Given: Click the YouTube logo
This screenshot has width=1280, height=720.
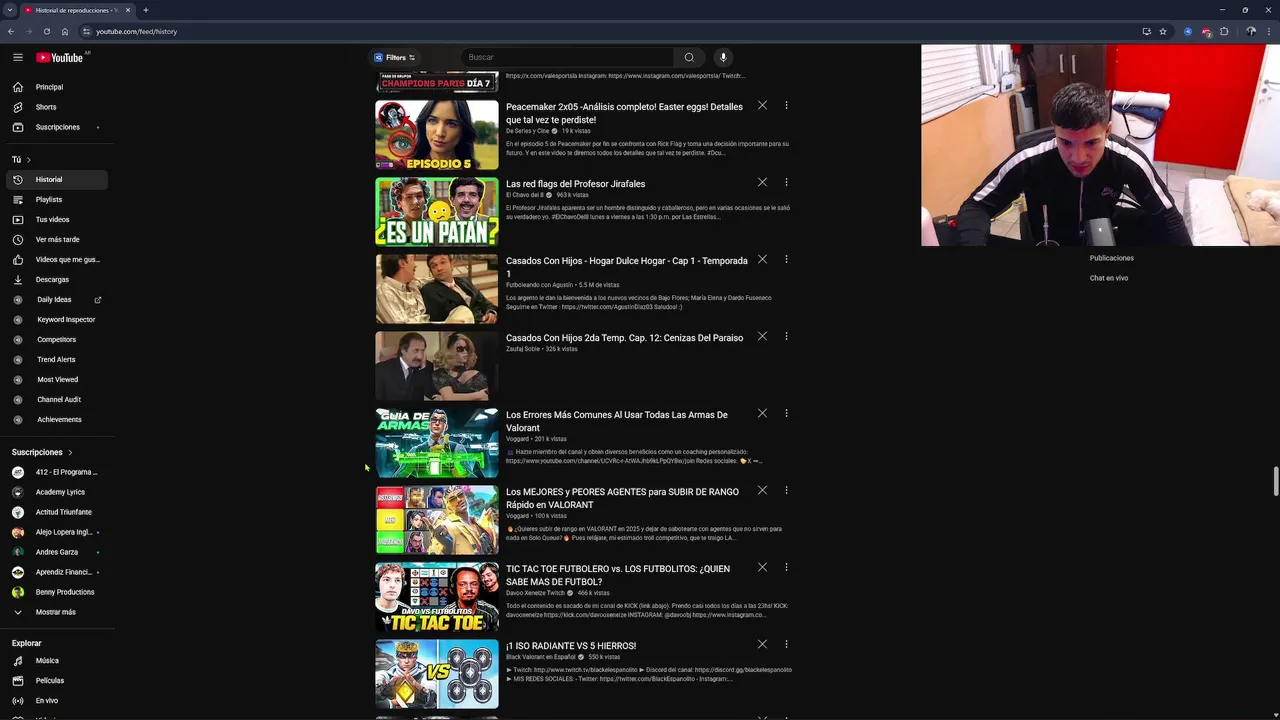Looking at the screenshot, I should (59, 57).
